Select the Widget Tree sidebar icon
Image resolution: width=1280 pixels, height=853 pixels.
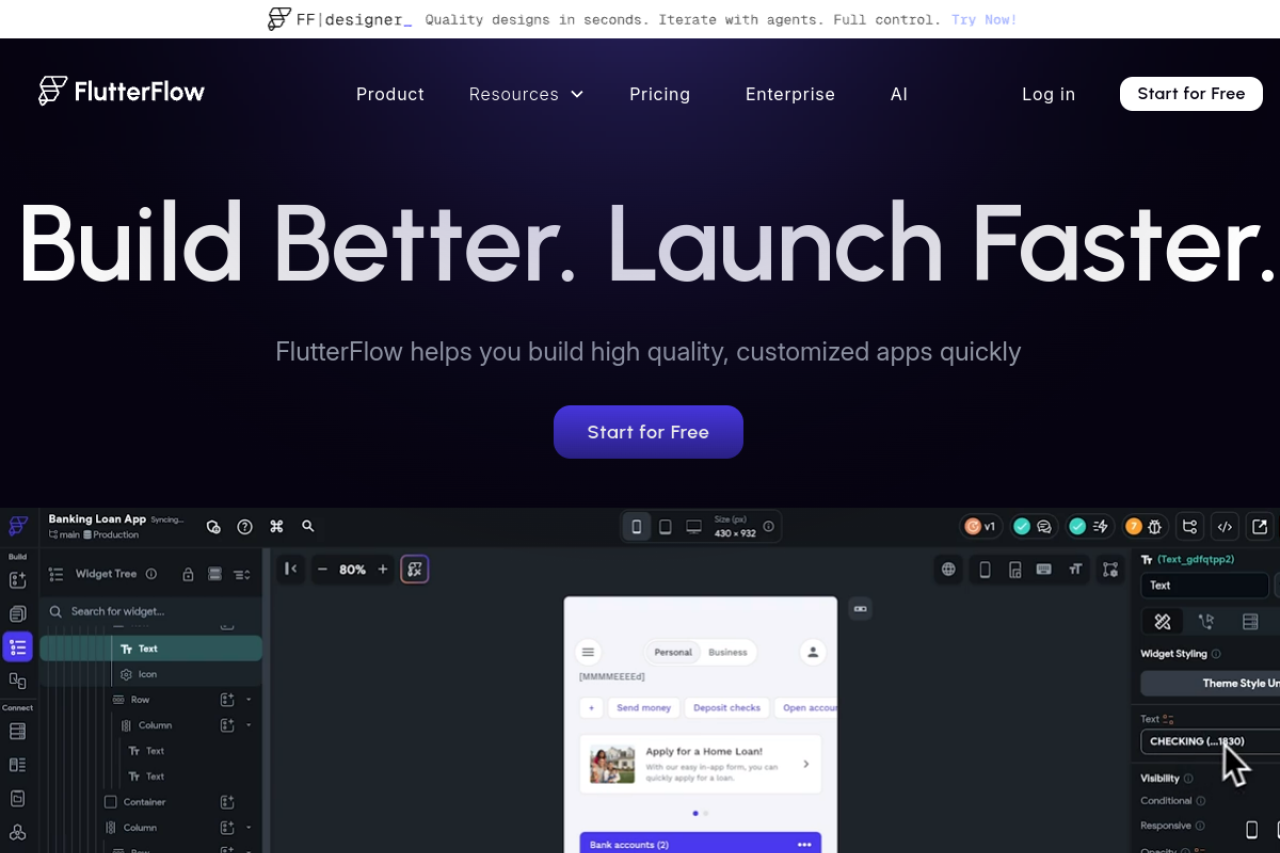[17, 647]
